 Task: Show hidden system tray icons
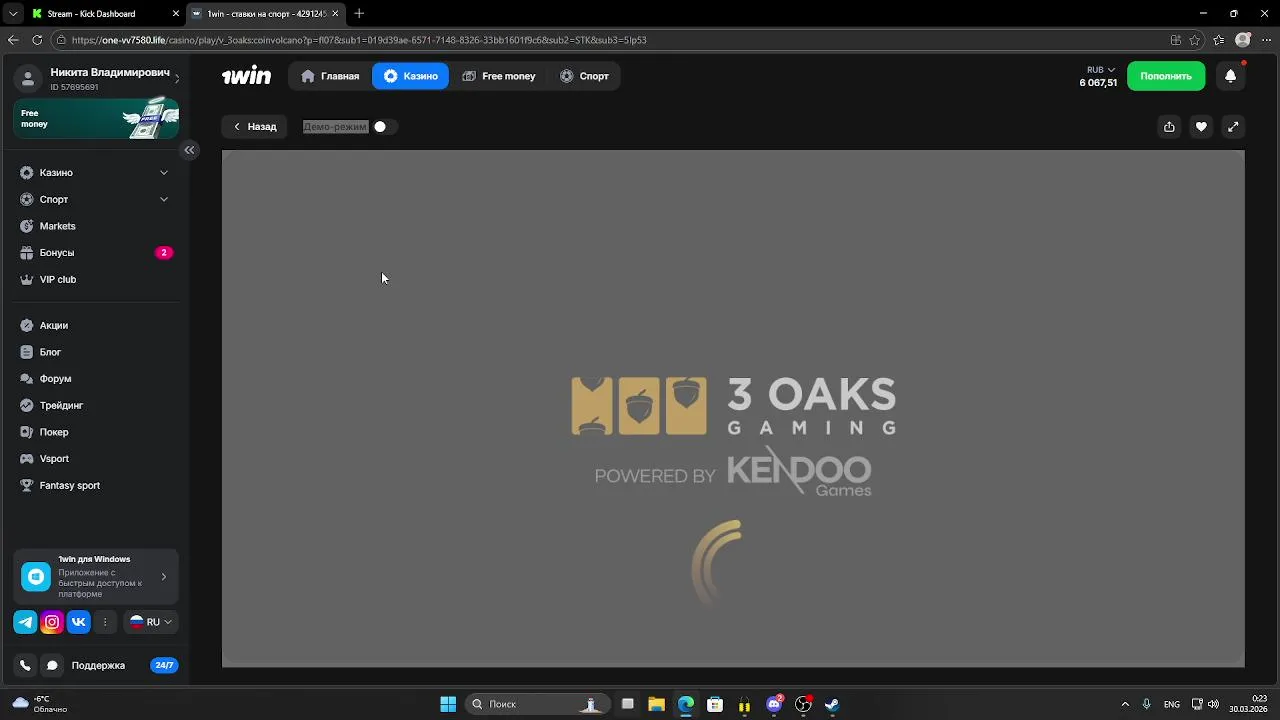point(1125,704)
